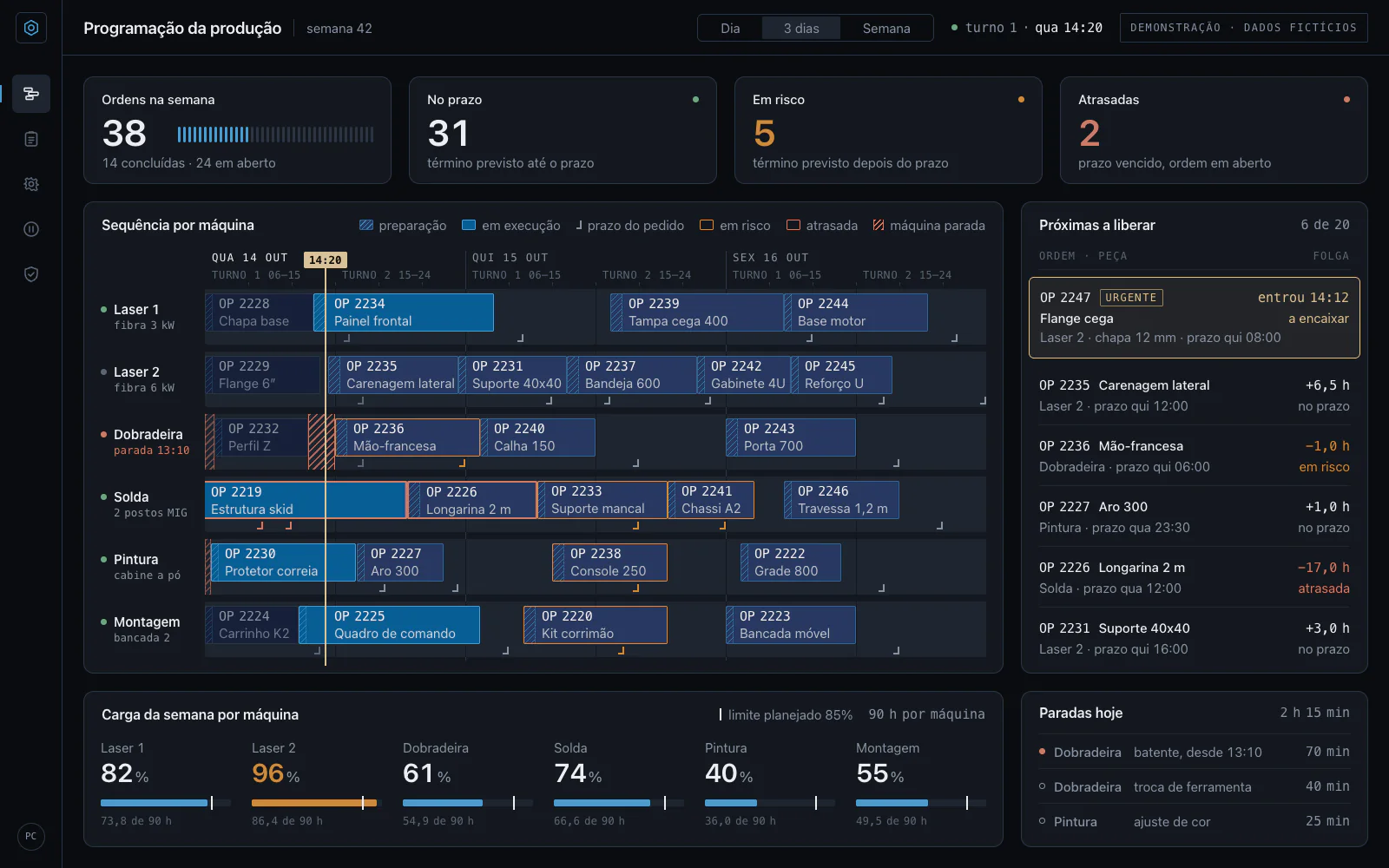Click the atrasada legend swatch
The width and height of the screenshot is (1389, 868).
point(793,226)
